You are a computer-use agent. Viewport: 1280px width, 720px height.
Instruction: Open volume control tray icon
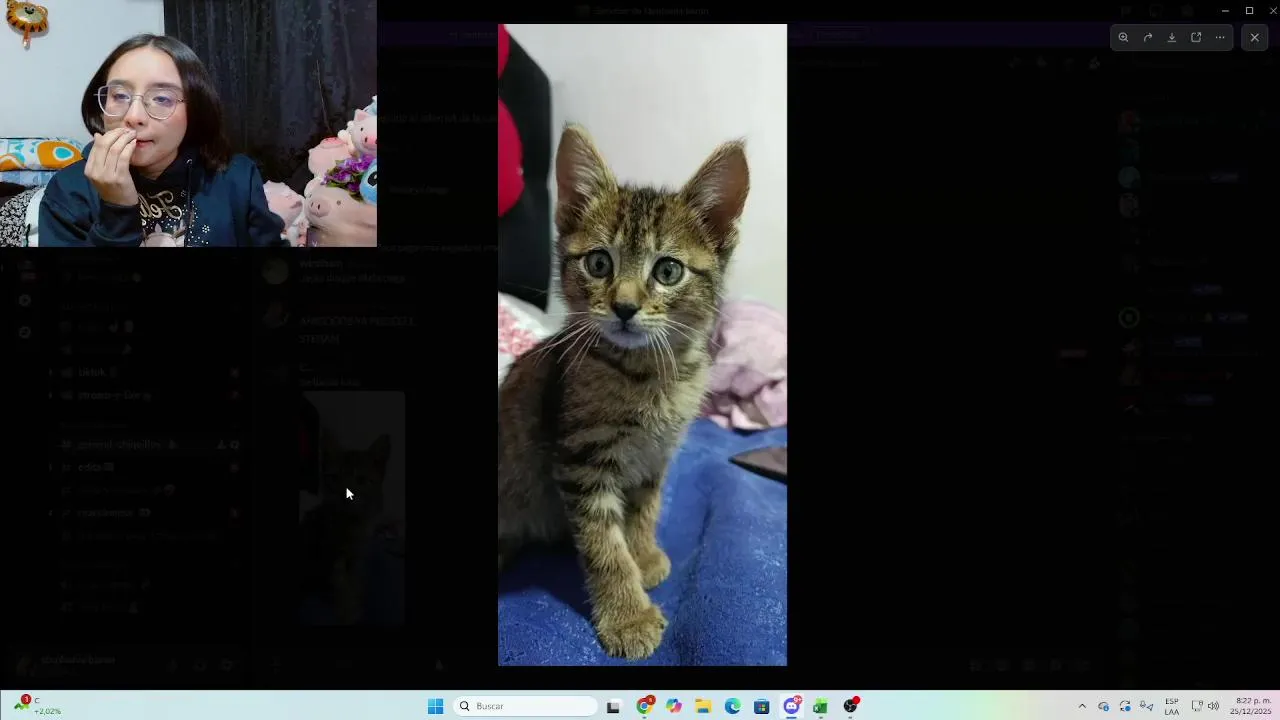point(1213,706)
